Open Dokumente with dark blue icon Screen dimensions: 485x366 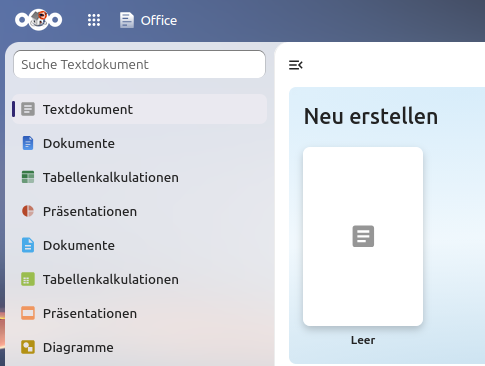point(139,143)
